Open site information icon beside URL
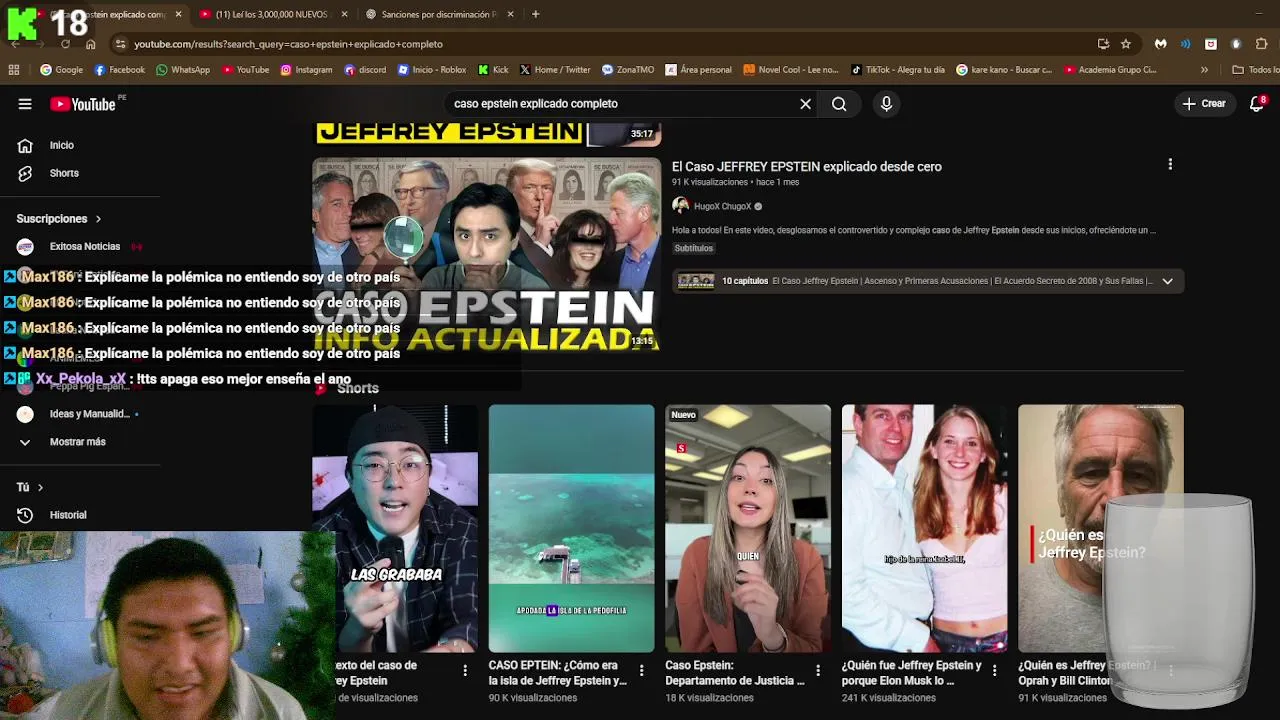The width and height of the screenshot is (1280, 720). click(x=120, y=44)
